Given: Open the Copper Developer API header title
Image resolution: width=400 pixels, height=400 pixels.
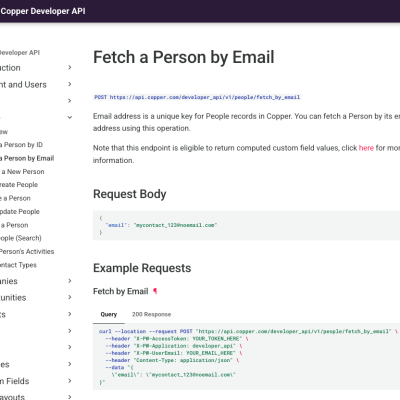Looking at the screenshot, I should tap(43, 11).
